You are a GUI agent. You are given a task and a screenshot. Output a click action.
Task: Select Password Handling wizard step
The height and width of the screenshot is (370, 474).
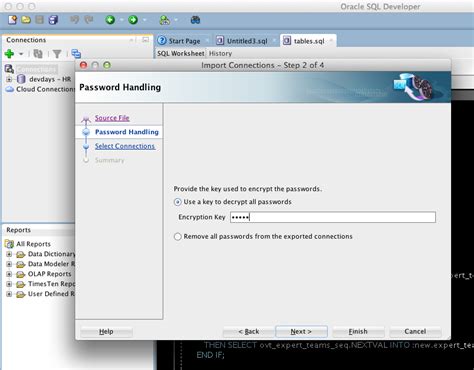(x=127, y=132)
